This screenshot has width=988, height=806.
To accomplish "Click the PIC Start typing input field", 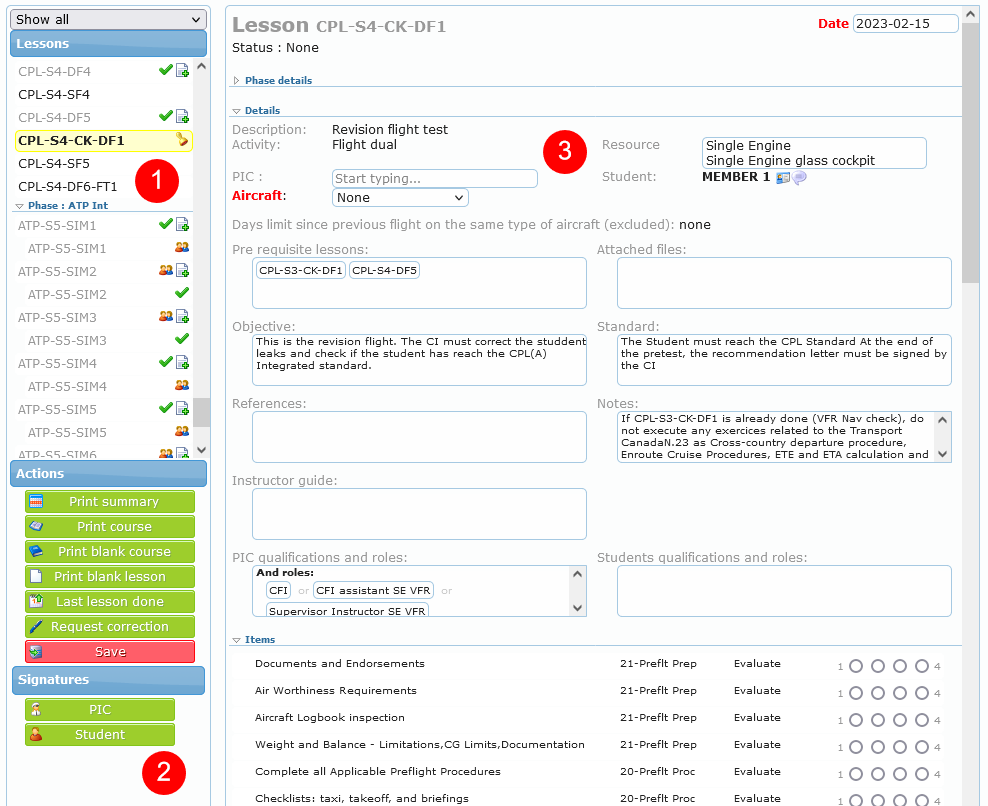I will click(x=435, y=179).
